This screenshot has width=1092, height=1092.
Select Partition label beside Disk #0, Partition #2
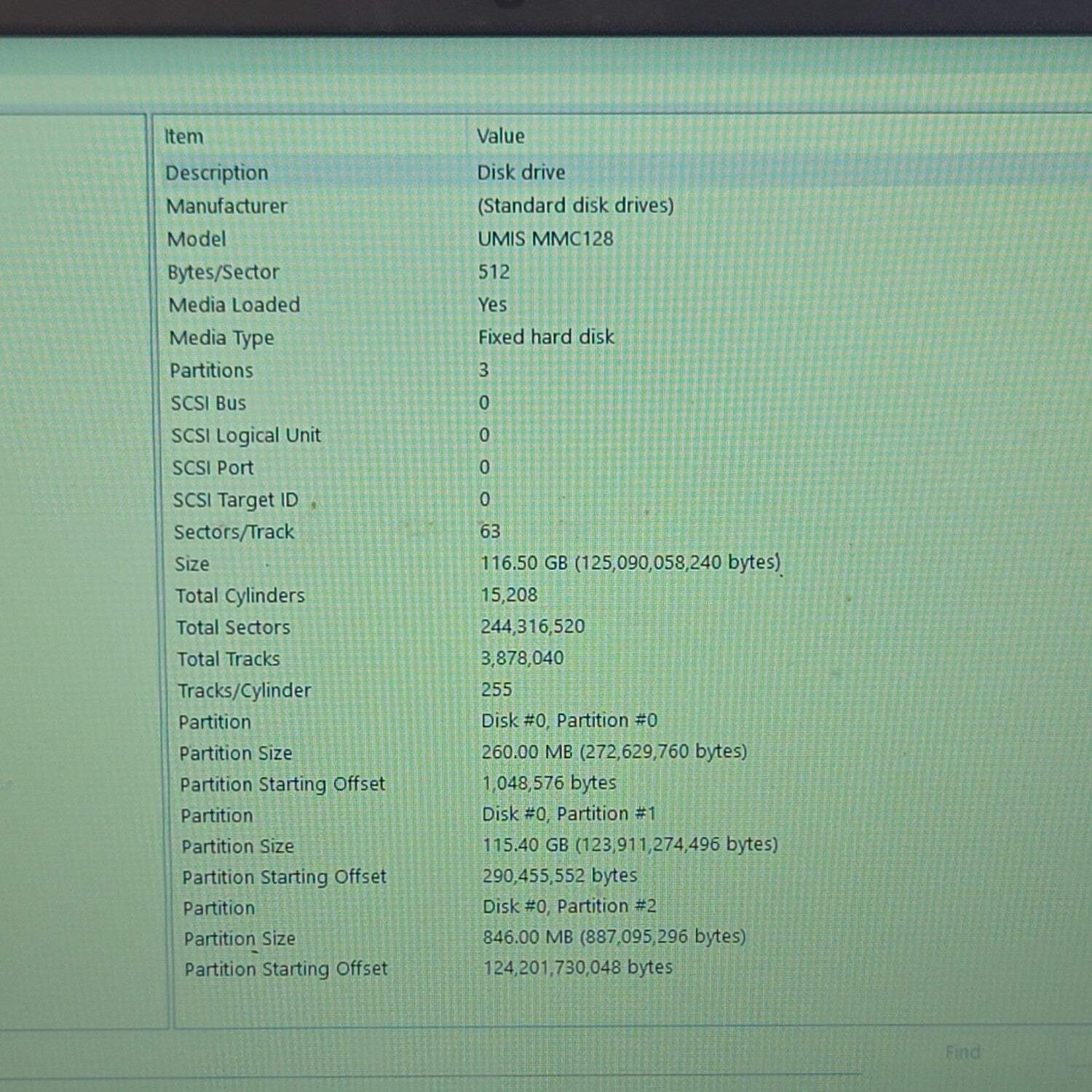point(219,909)
